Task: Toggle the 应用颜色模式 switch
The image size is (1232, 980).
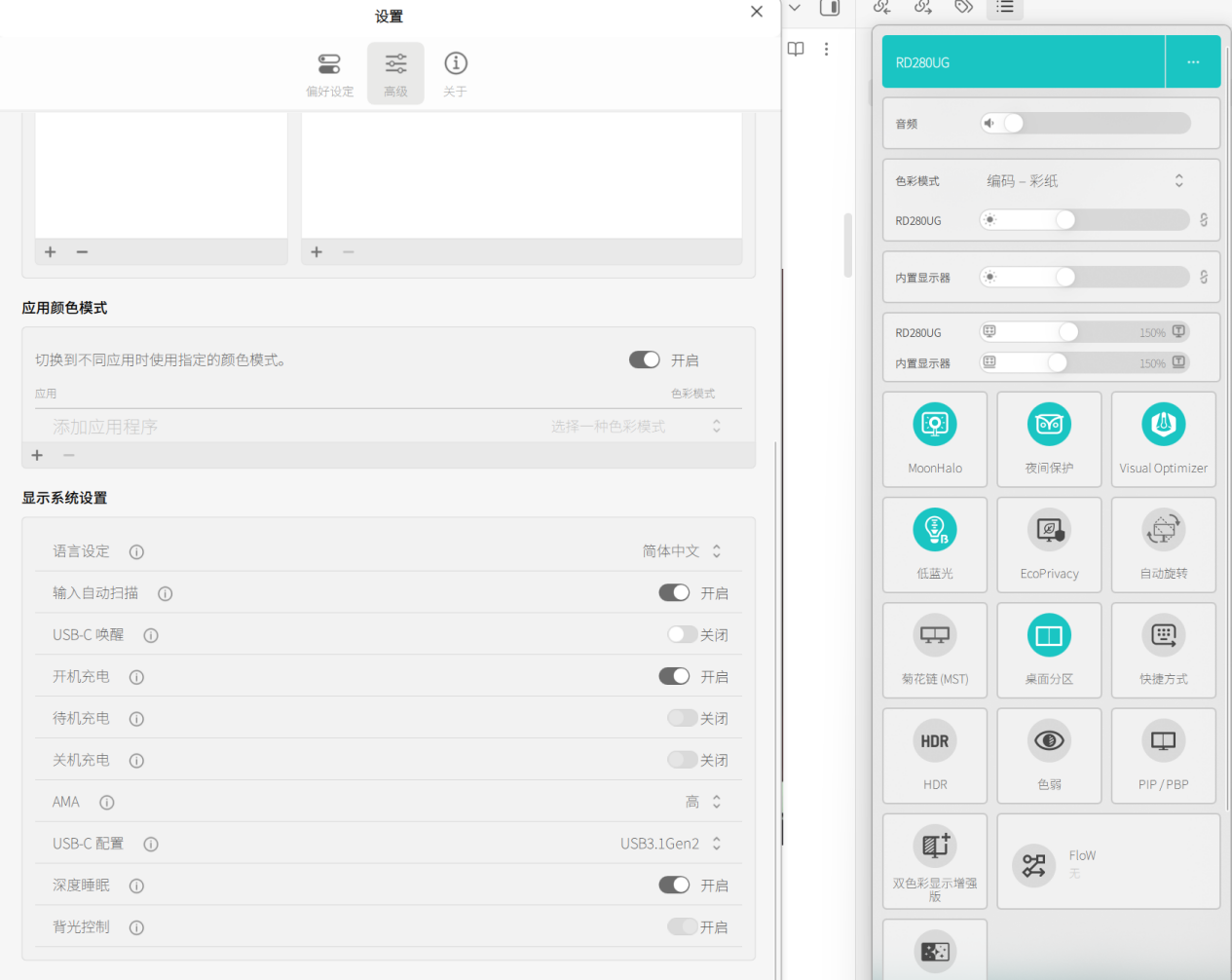Action: coord(645,359)
